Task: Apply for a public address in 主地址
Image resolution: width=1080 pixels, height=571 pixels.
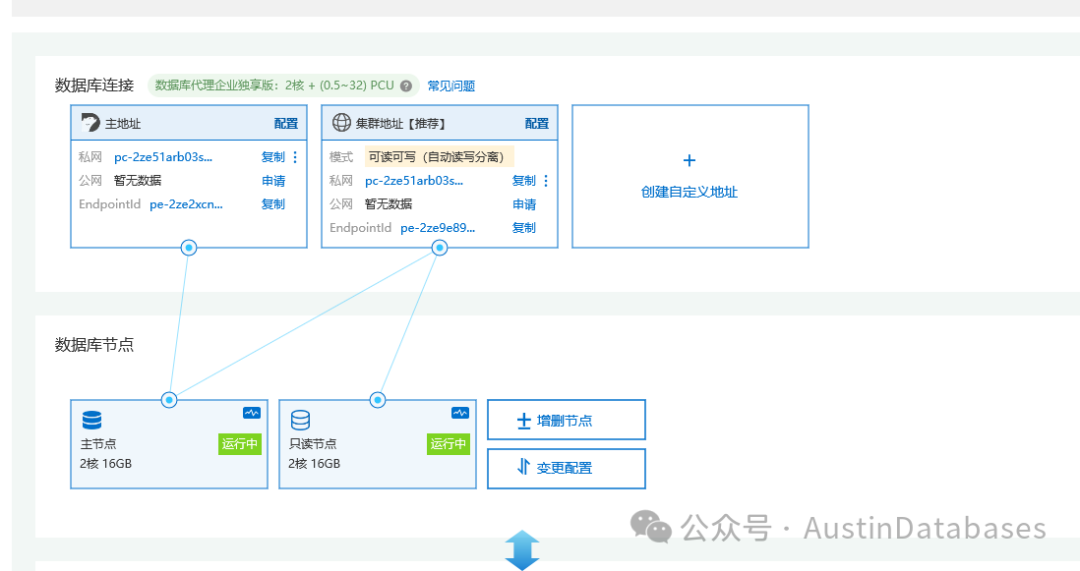Action: point(273,180)
